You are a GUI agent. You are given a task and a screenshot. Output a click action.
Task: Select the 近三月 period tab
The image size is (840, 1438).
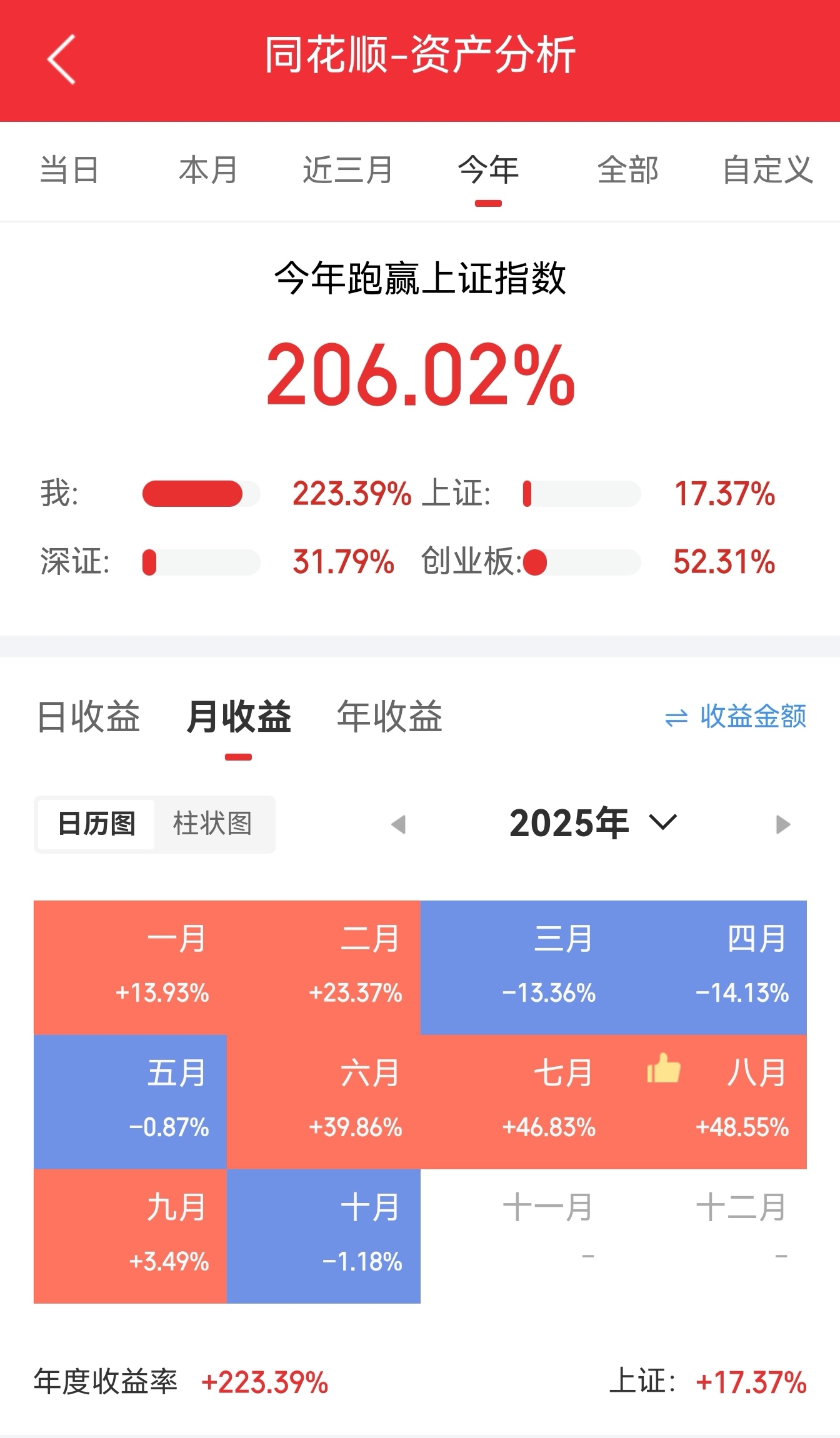point(347,170)
